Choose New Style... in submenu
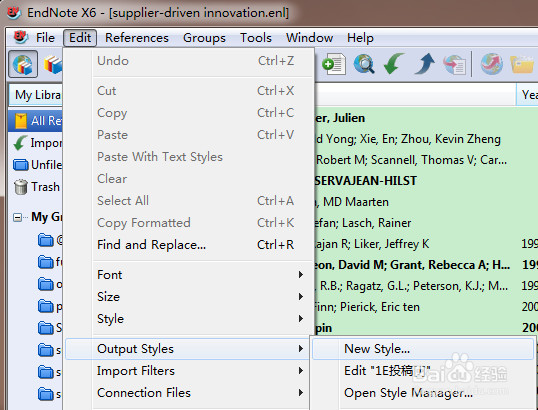The height and width of the screenshot is (410, 538). 423,349
